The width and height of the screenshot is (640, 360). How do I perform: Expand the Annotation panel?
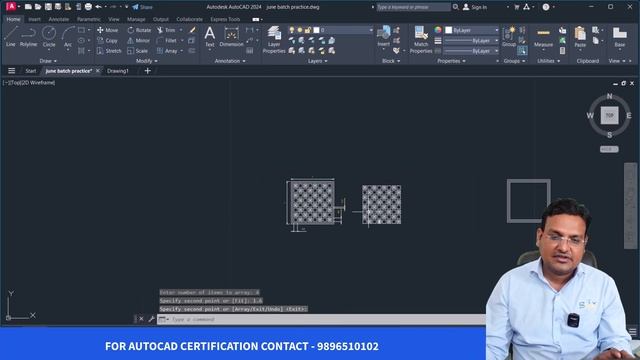coord(230,61)
